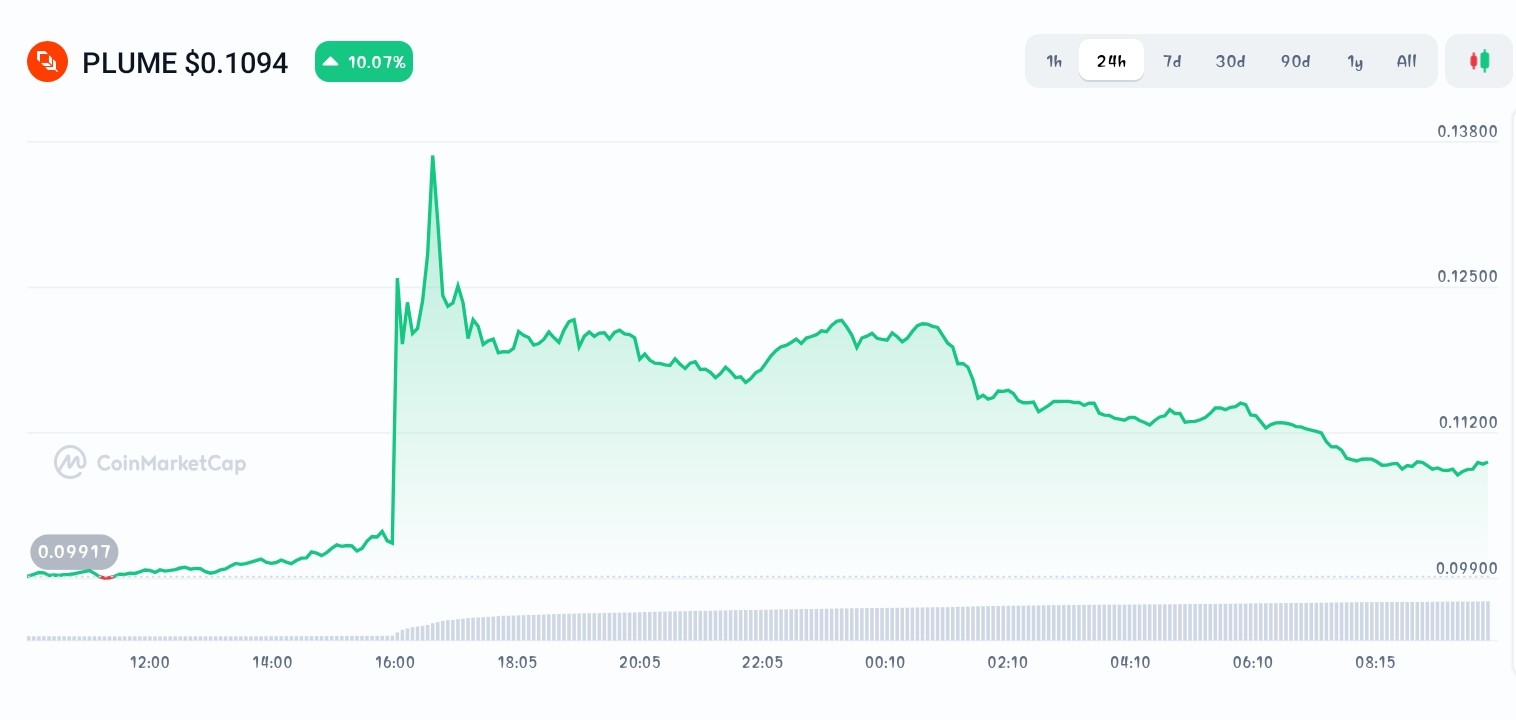1516x720 pixels.
Task: Click the 22:05 time axis label
Action: tap(762, 662)
